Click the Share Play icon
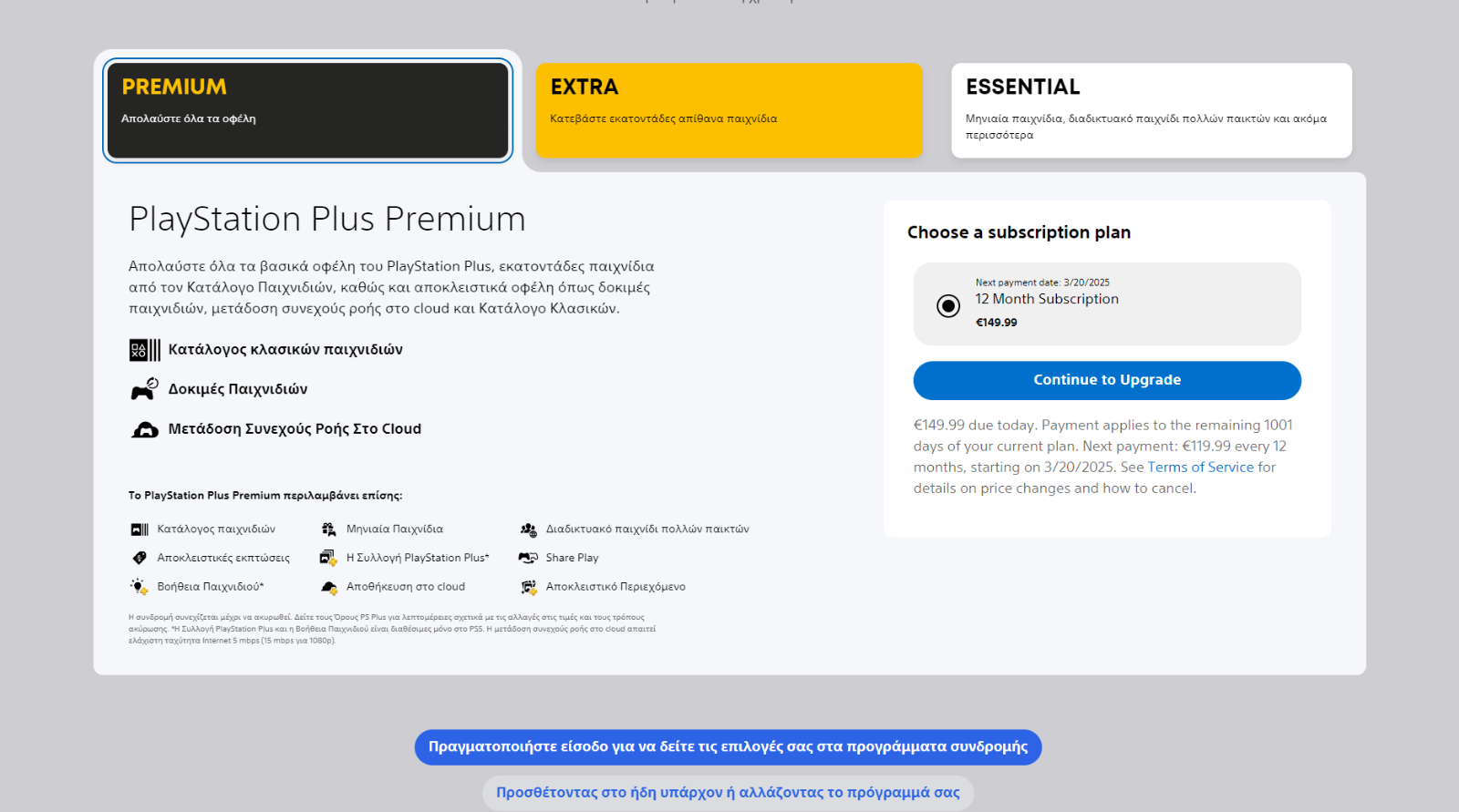The width and height of the screenshot is (1459, 812). click(528, 558)
